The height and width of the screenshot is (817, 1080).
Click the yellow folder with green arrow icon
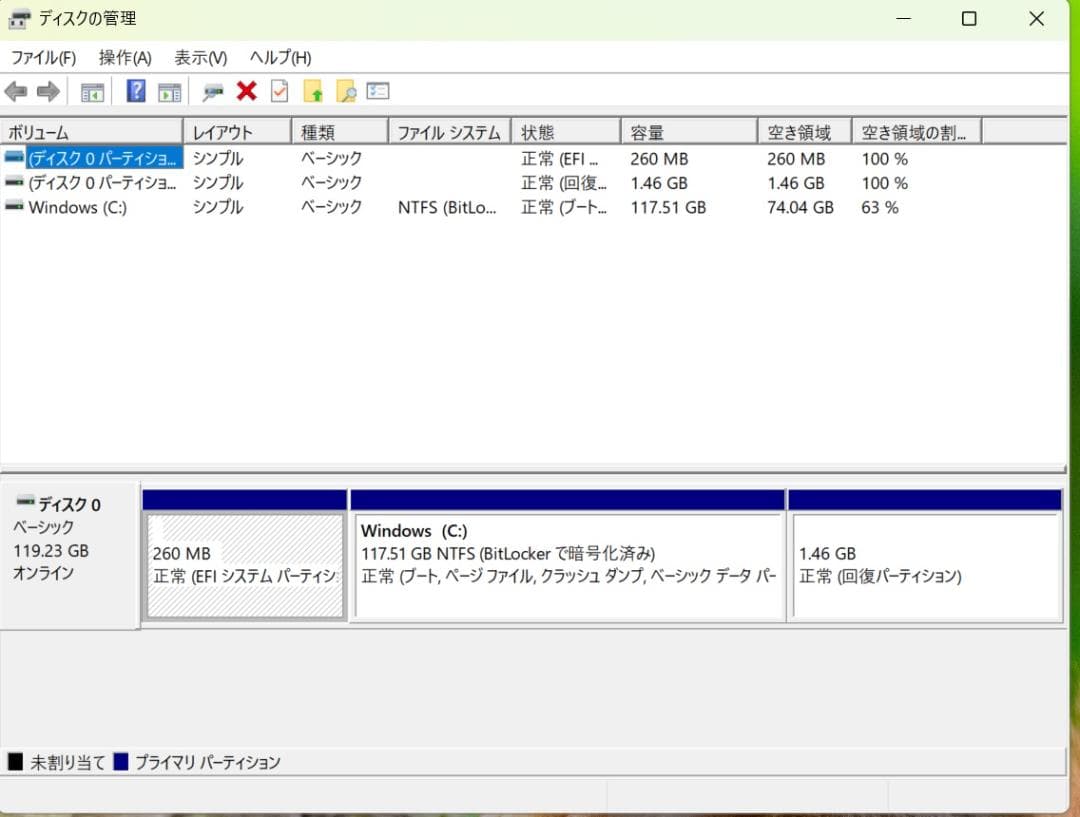coord(313,91)
